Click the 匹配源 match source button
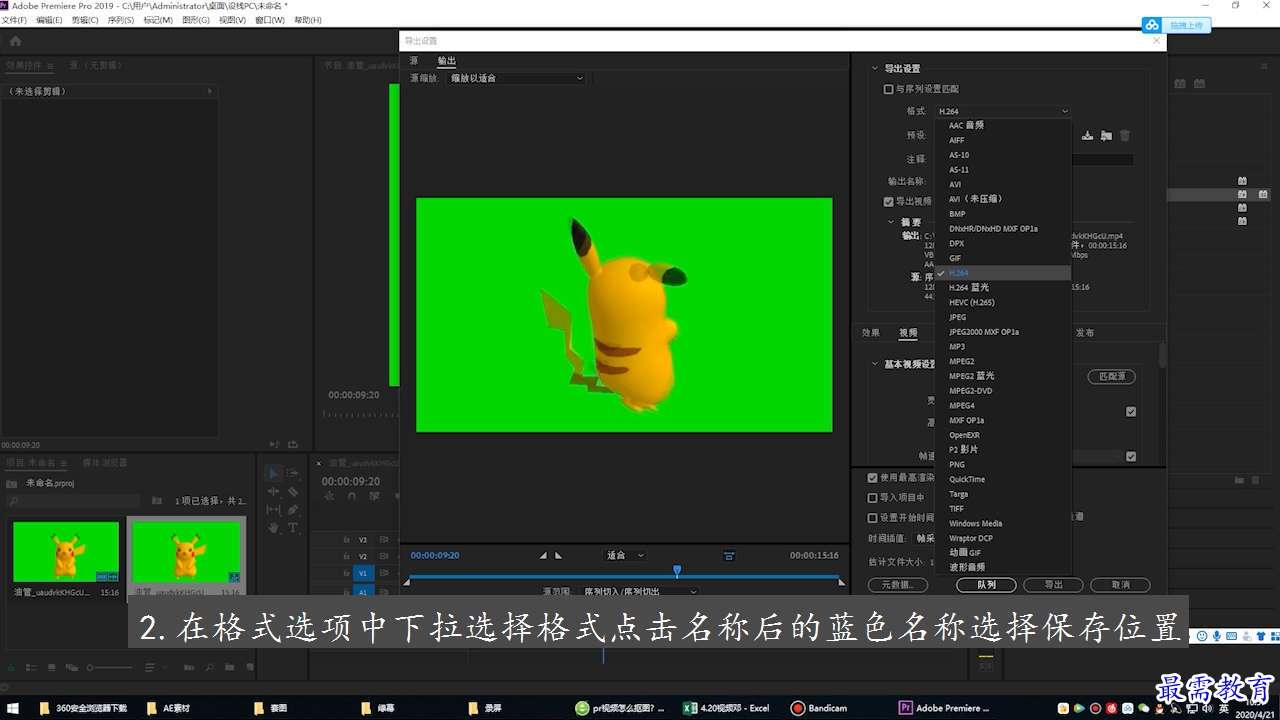The height and width of the screenshot is (720, 1280). tap(1111, 377)
